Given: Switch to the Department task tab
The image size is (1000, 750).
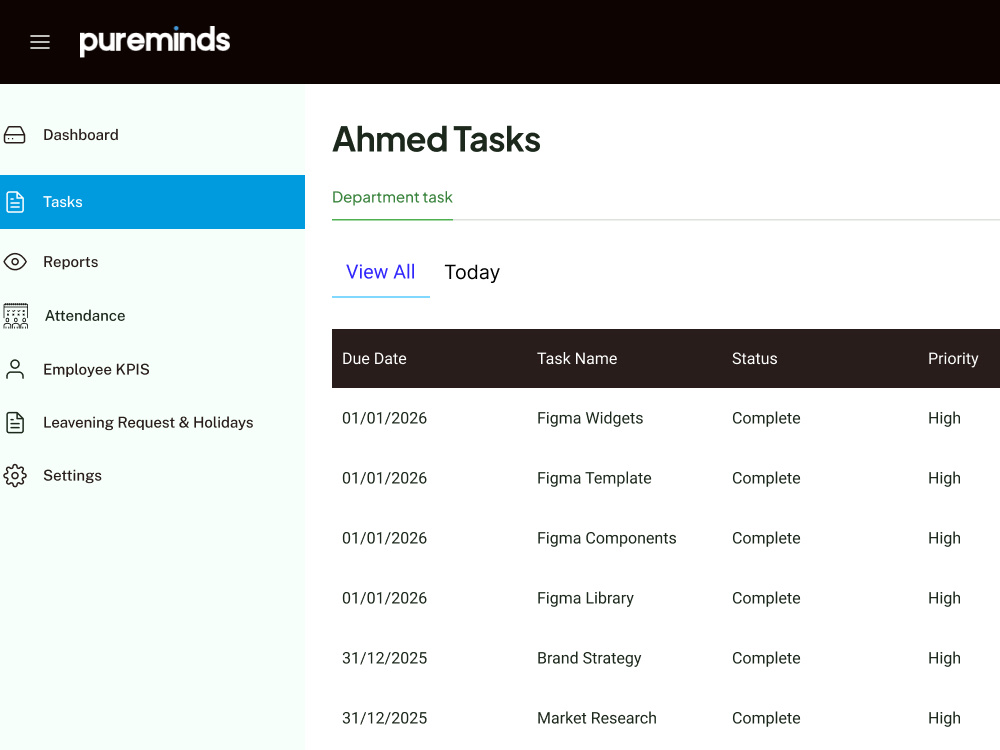Looking at the screenshot, I should [392, 198].
